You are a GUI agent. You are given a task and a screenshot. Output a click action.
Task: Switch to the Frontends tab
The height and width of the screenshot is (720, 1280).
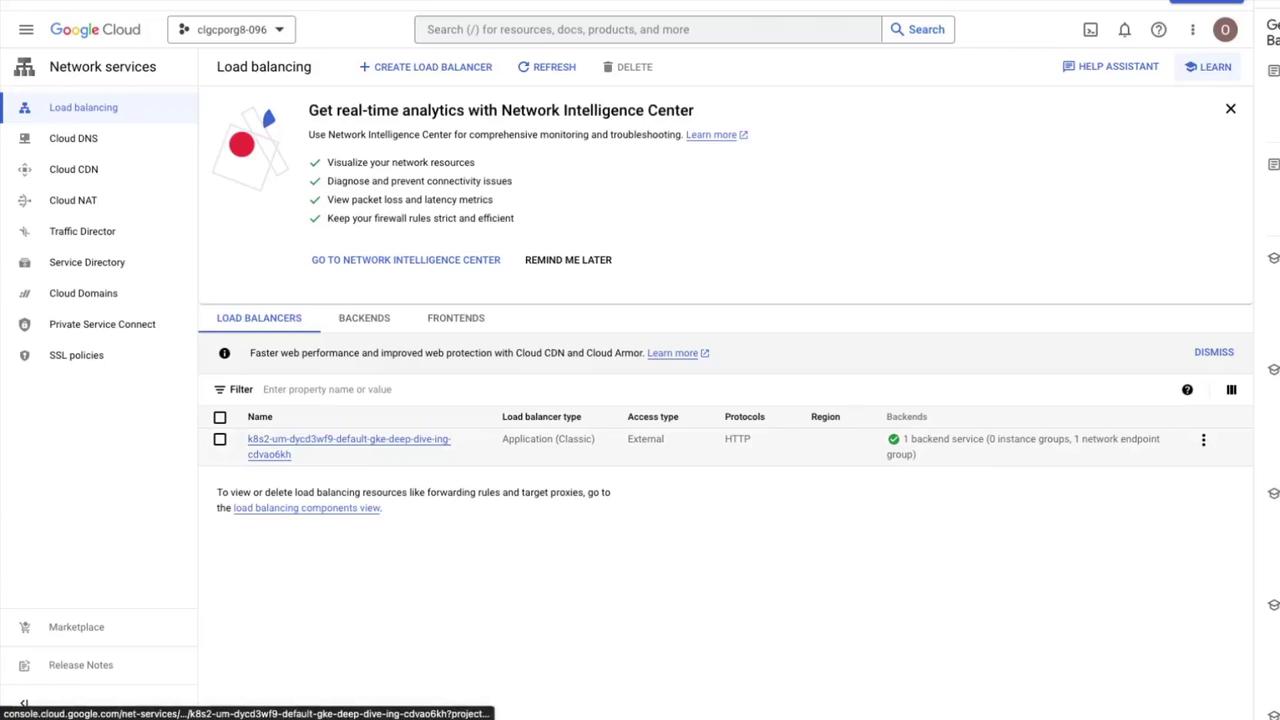(456, 318)
